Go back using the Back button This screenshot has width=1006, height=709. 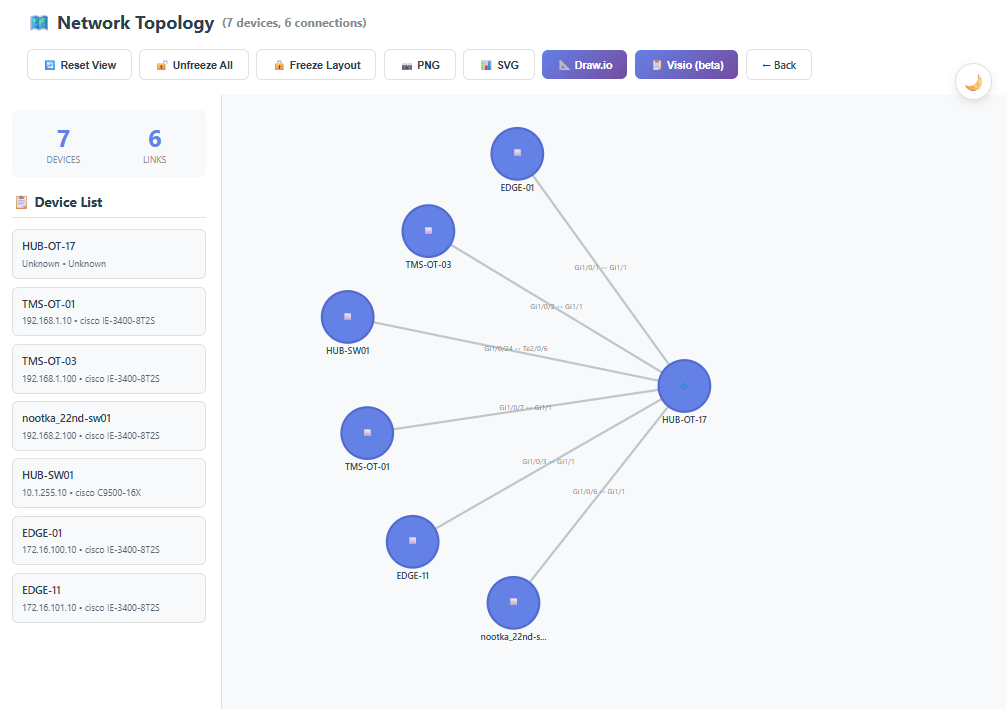pos(778,65)
